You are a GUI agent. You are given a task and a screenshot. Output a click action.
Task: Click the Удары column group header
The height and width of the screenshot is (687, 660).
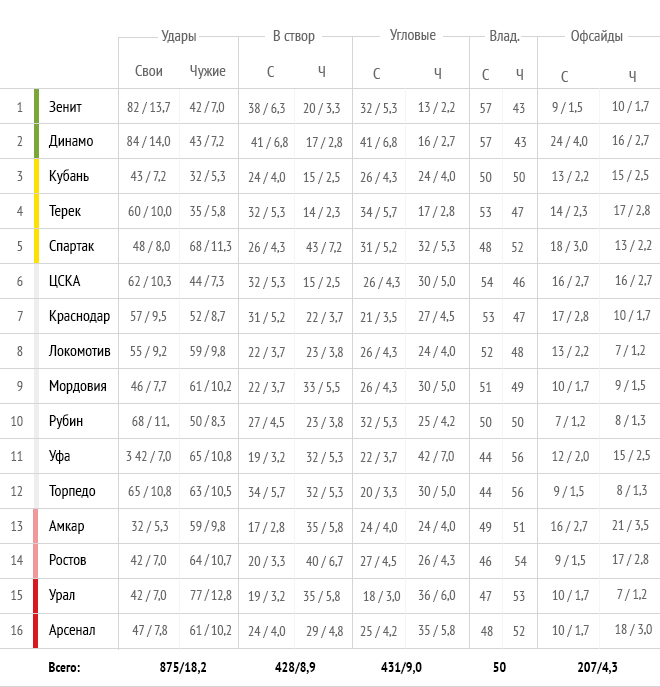click(178, 36)
